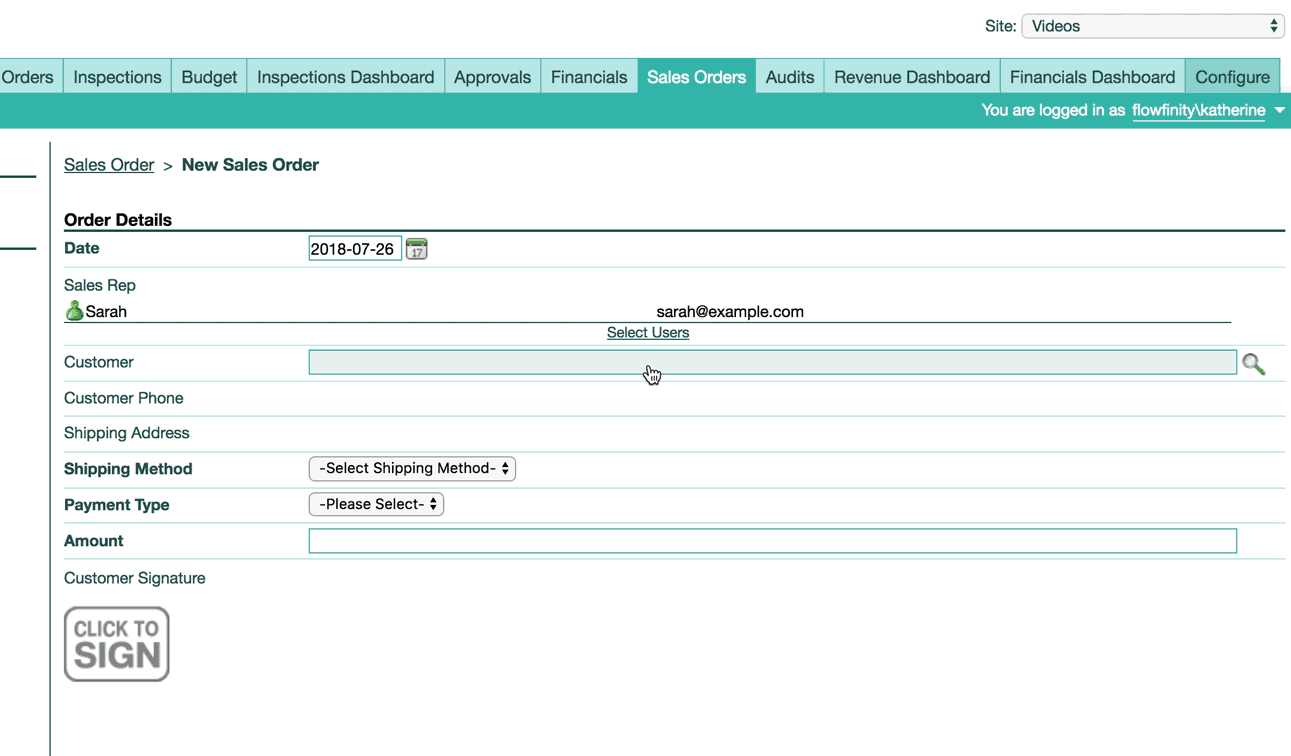The height and width of the screenshot is (756, 1291).
Task: Click the Sarah user avatar icon
Action: [x=74, y=311]
